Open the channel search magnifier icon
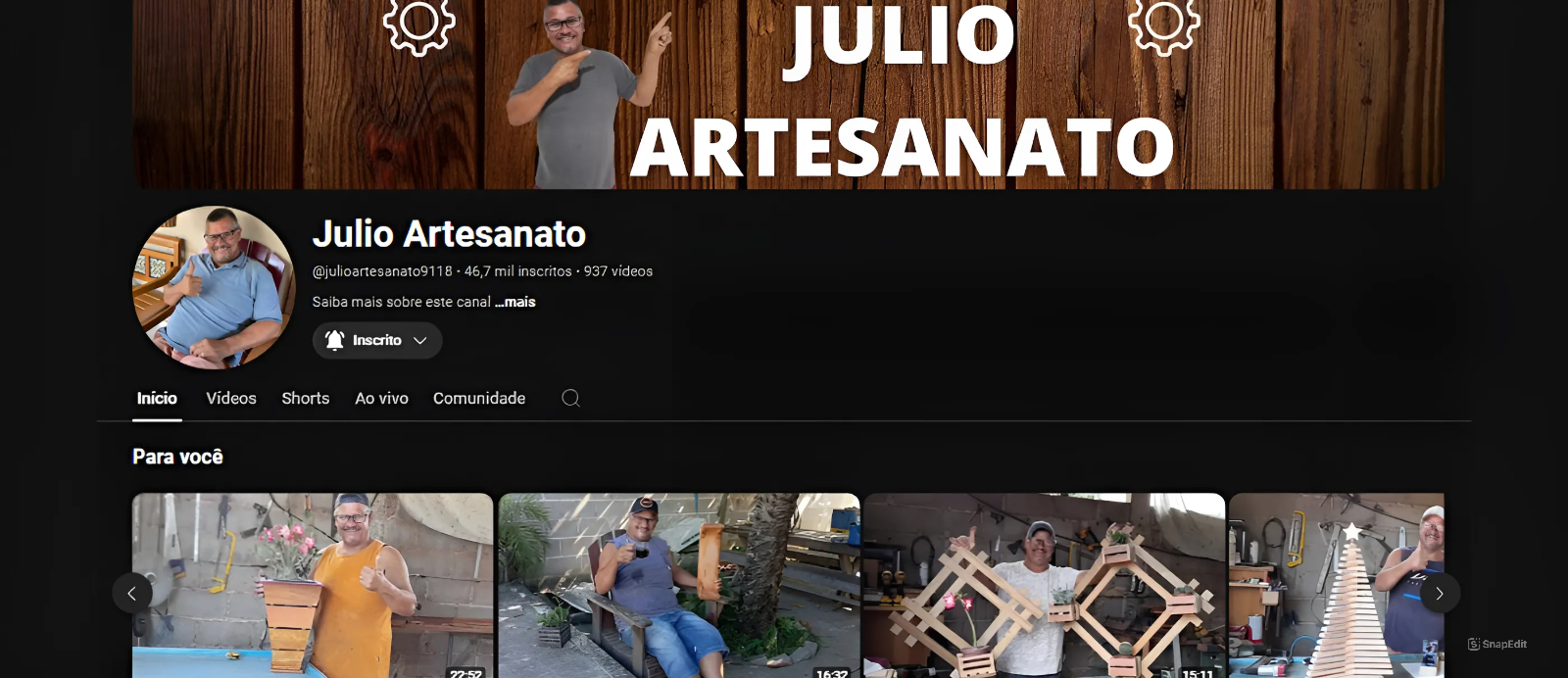Image resolution: width=1568 pixels, height=678 pixels. click(570, 398)
